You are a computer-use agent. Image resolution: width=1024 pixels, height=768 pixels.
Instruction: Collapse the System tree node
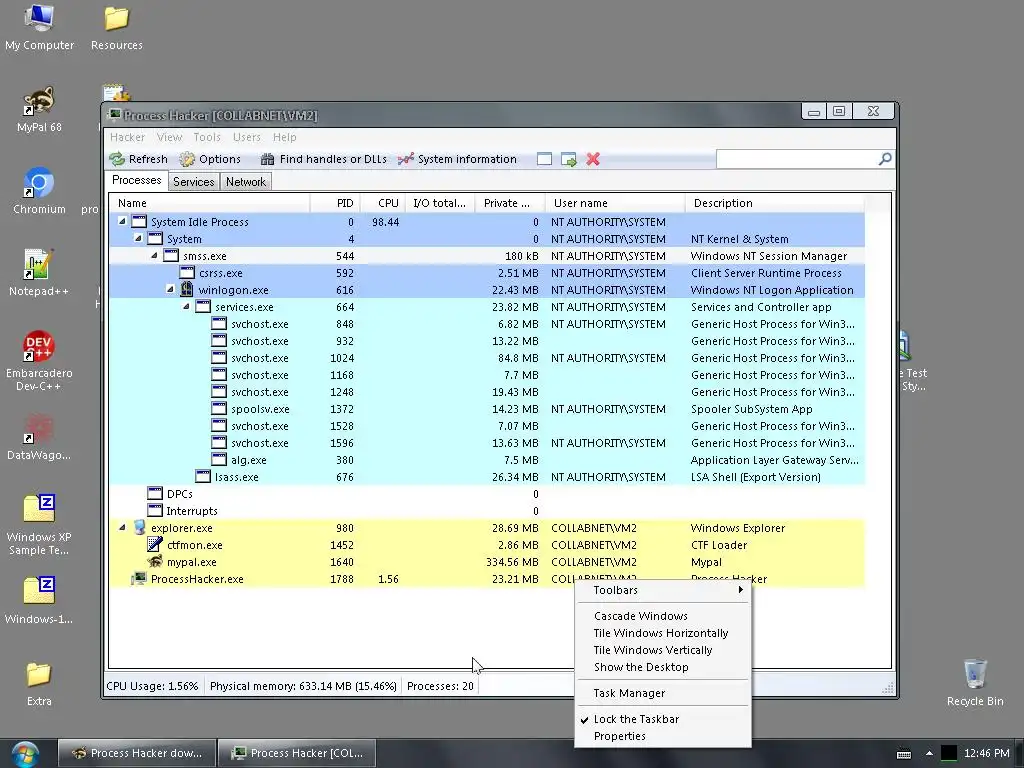[x=138, y=238]
